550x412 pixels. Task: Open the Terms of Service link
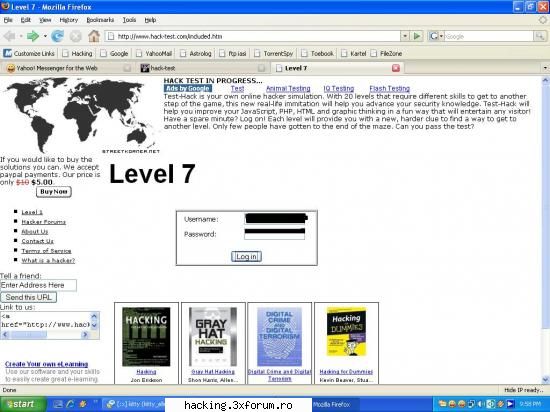point(46,251)
